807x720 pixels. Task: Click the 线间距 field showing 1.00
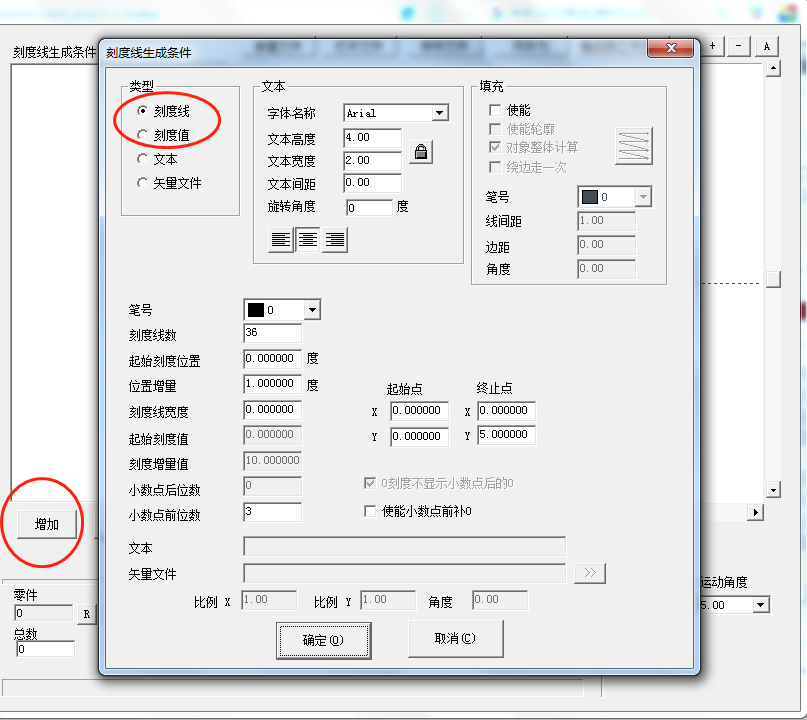(606, 221)
